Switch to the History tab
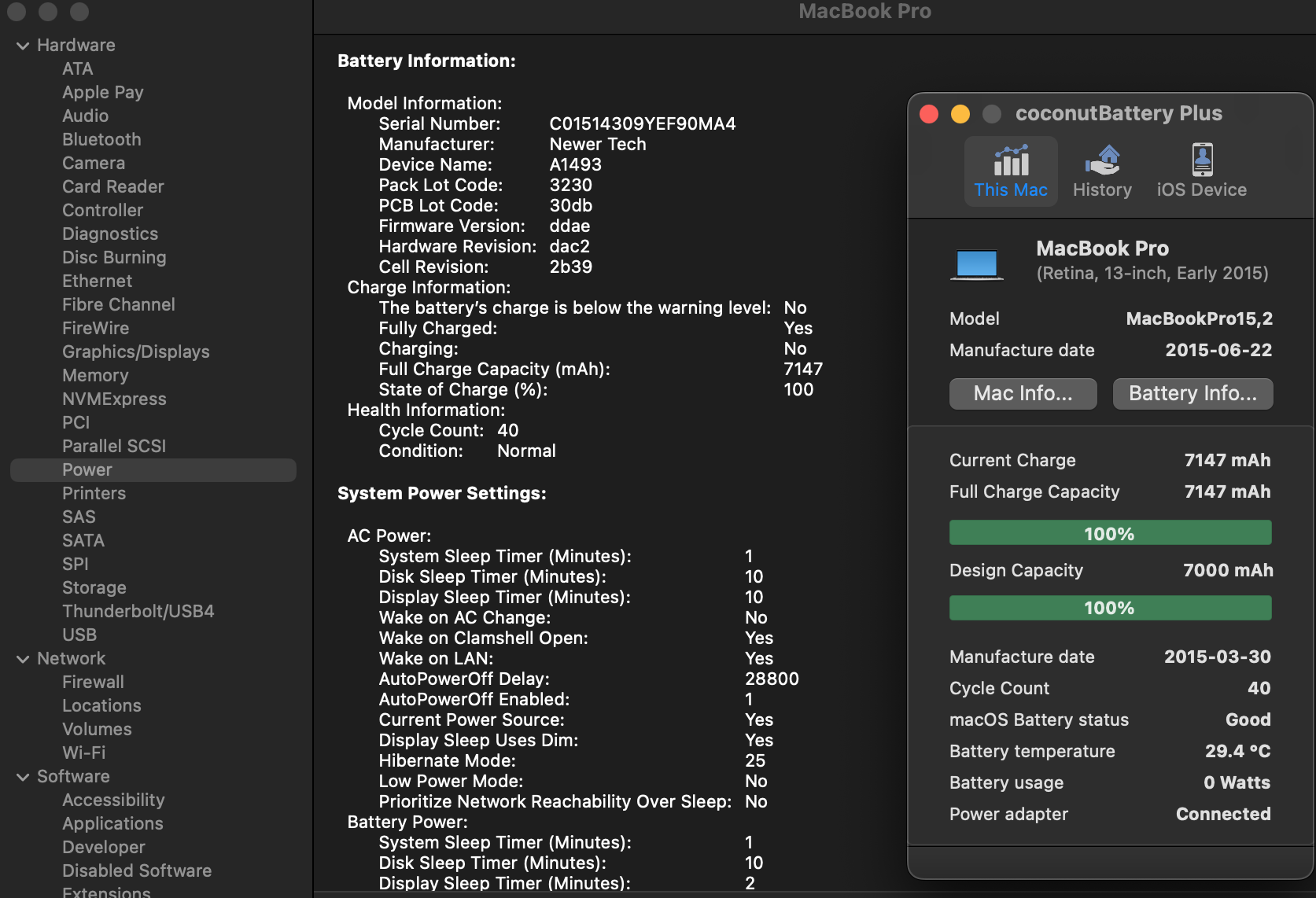The image size is (1316, 898). point(1102,171)
